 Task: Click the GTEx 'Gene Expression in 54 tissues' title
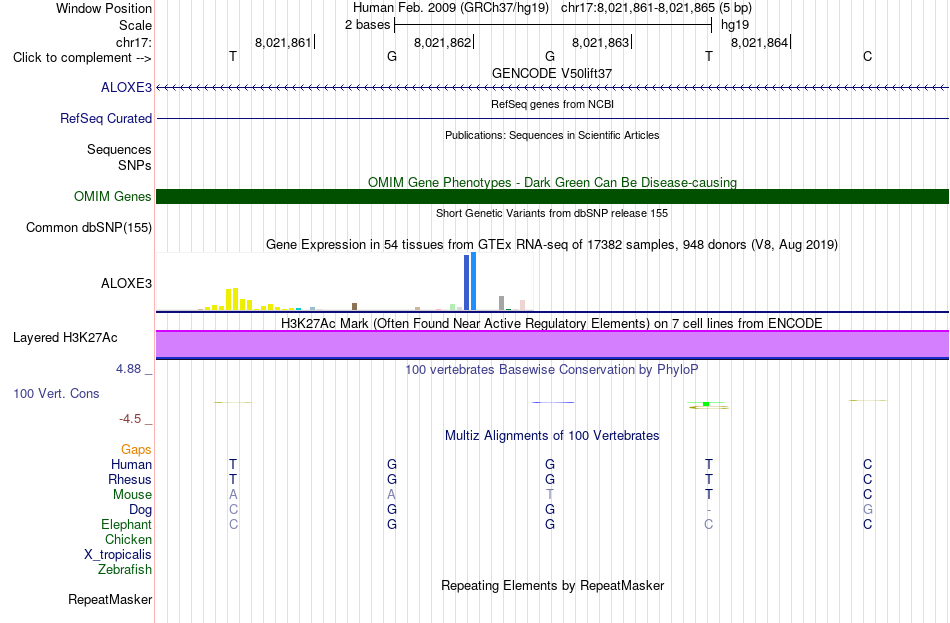pyautogui.click(x=552, y=245)
